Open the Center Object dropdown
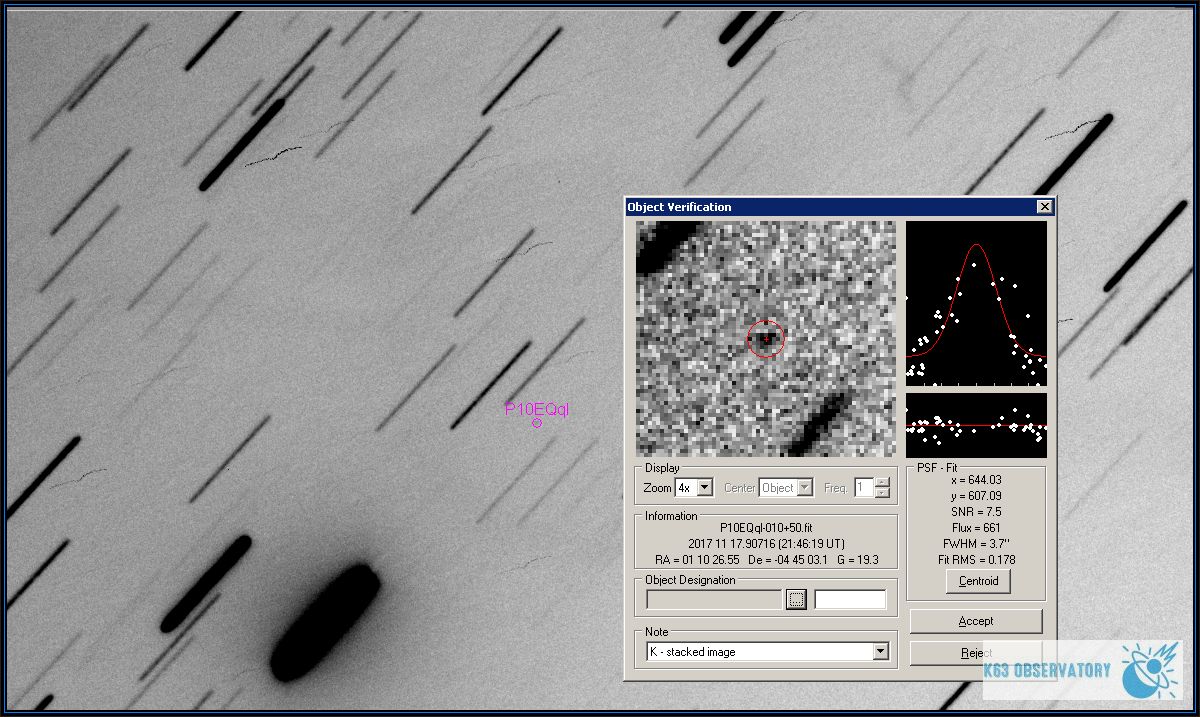The image size is (1200, 717). coord(804,488)
